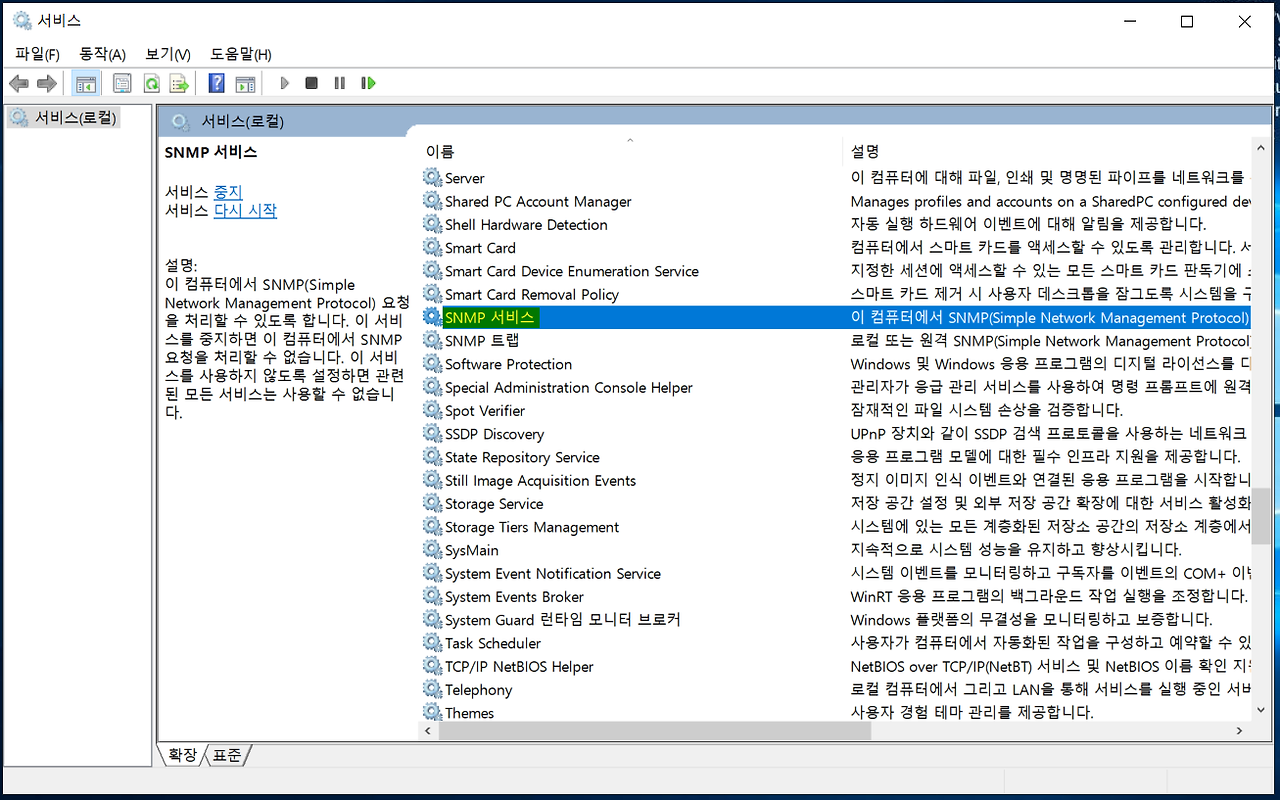This screenshot has height=800, width=1280.
Task: Select the SNMP 서비스 row name
Action: click(490, 318)
